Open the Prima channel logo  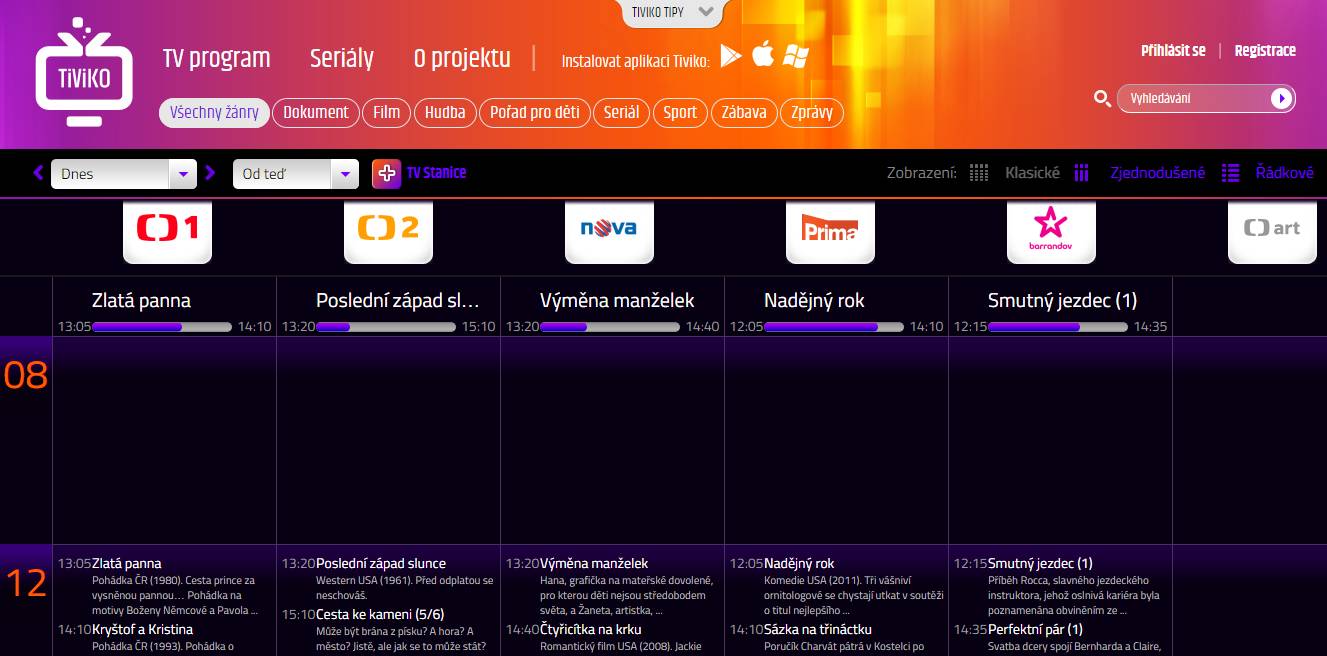[830, 231]
